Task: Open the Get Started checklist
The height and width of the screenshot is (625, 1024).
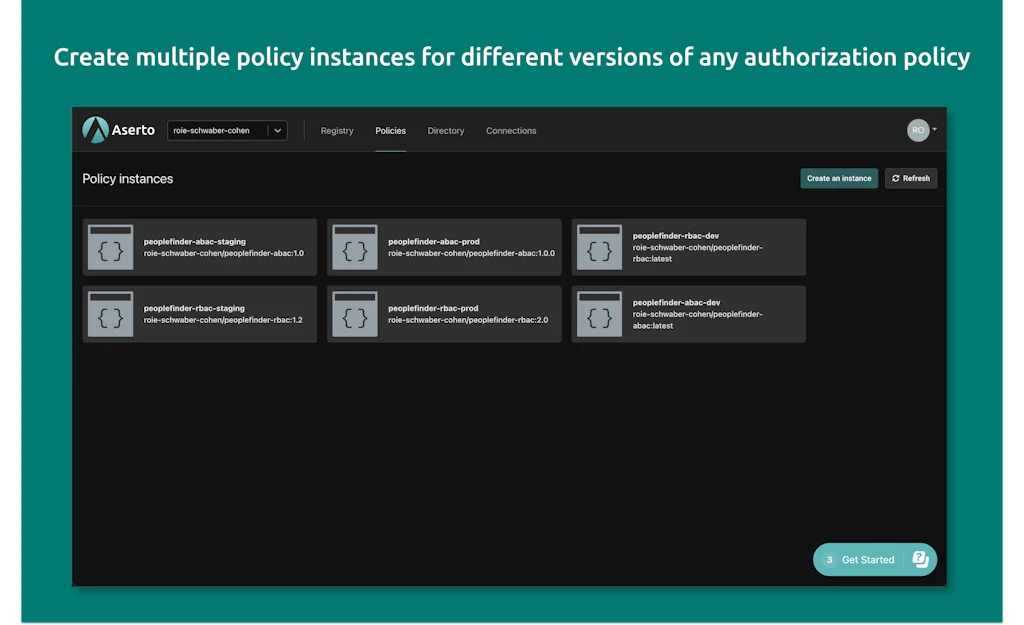Action: coord(867,560)
